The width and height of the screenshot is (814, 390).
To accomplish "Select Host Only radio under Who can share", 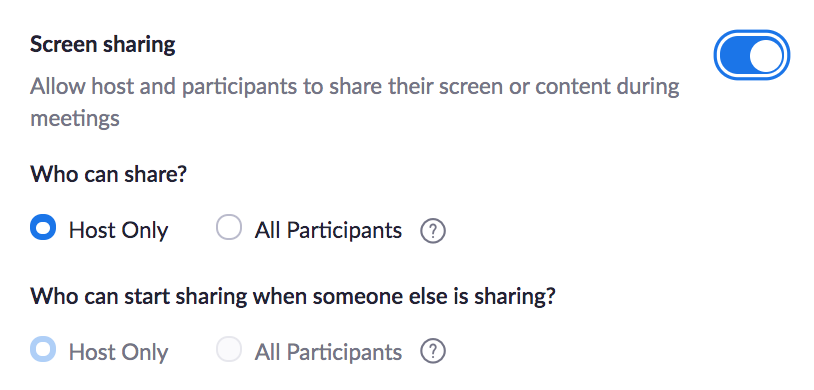I will click(43, 227).
